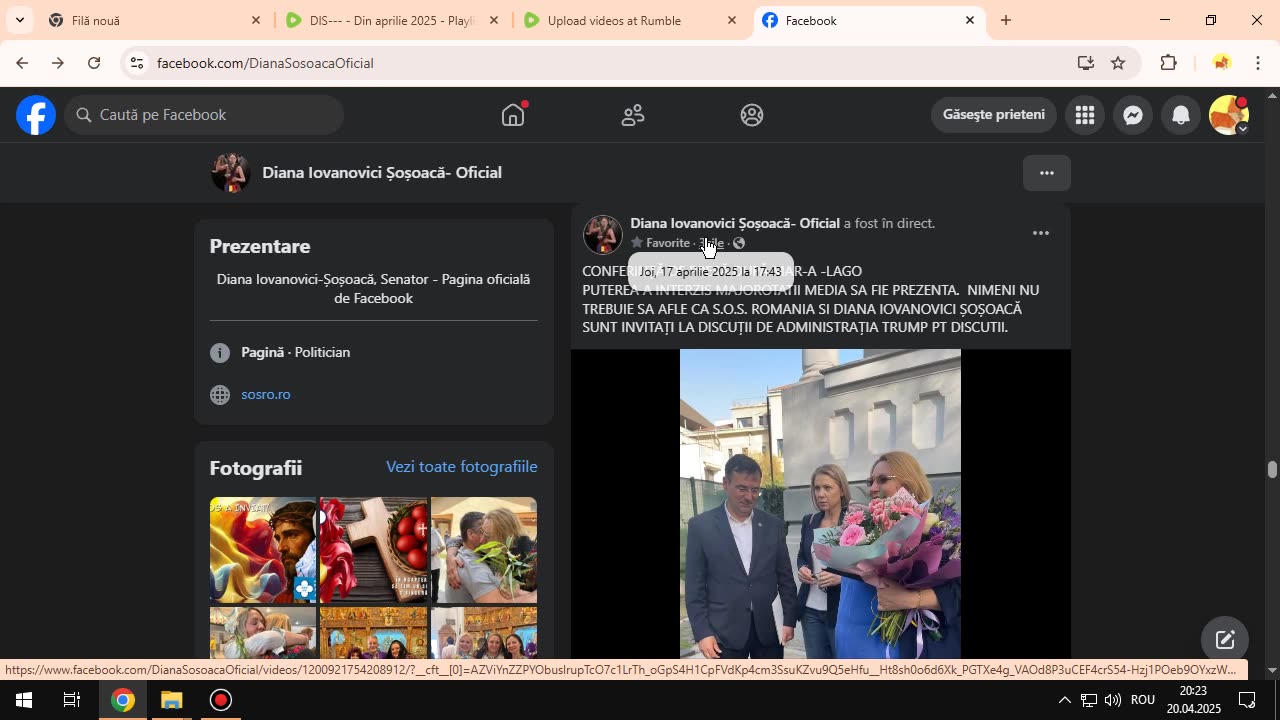Click Diana Iovanovici Șoșoacă- Oficial post author name
The width and height of the screenshot is (1280, 720).
(735, 223)
